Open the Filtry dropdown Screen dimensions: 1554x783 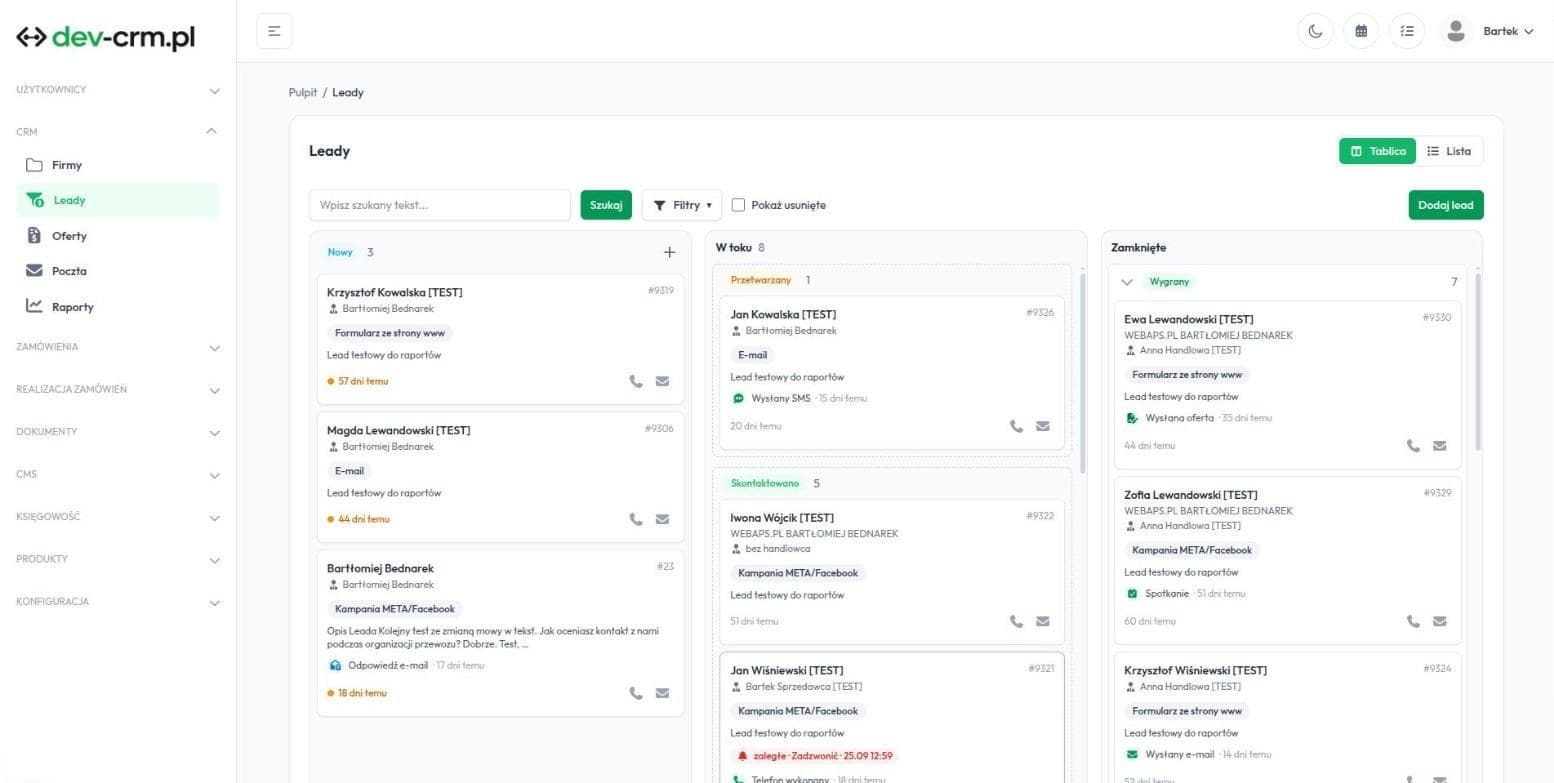(x=682, y=205)
